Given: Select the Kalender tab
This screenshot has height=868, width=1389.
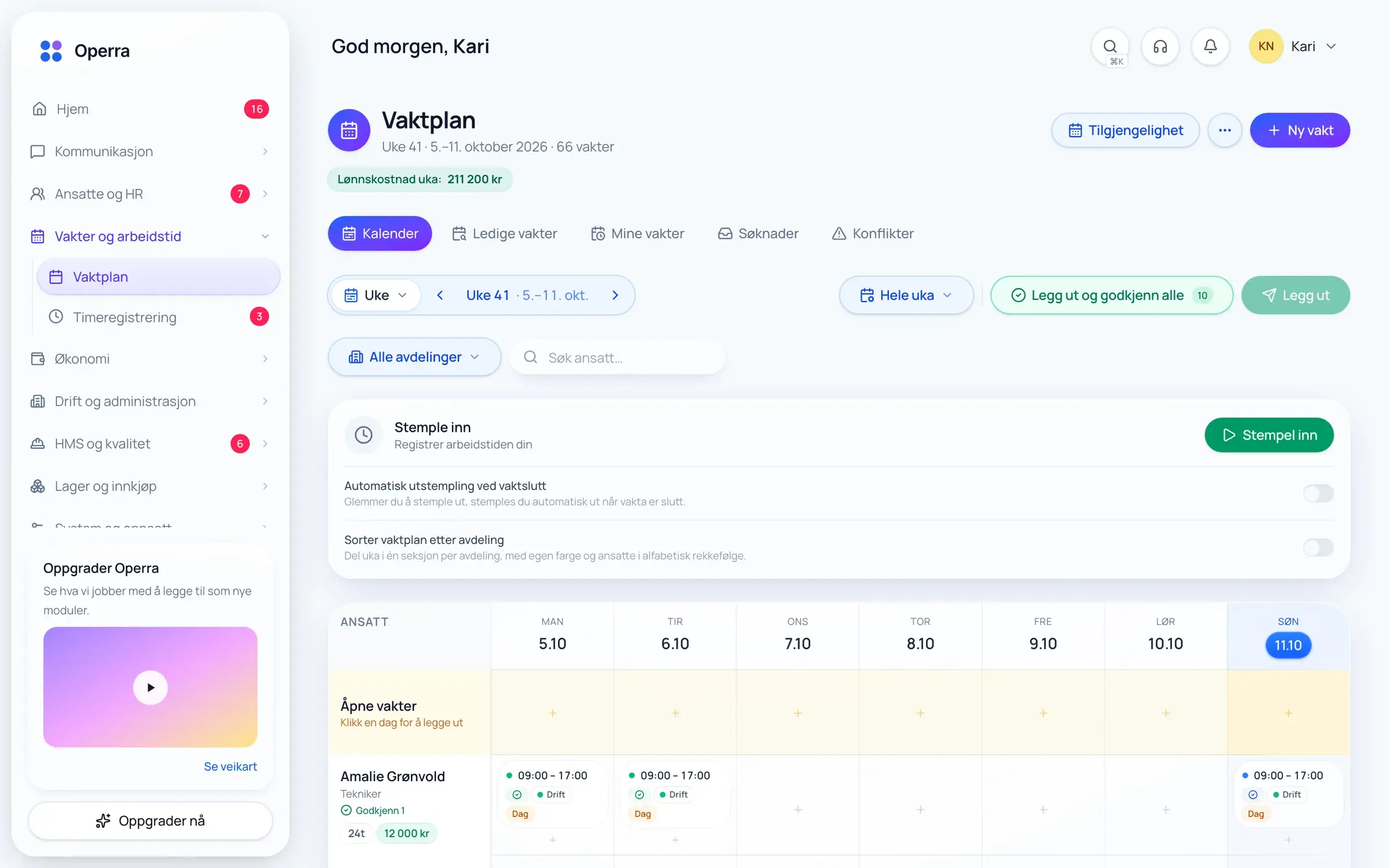Looking at the screenshot, I should pyautogui.click(x=380, y=233).
